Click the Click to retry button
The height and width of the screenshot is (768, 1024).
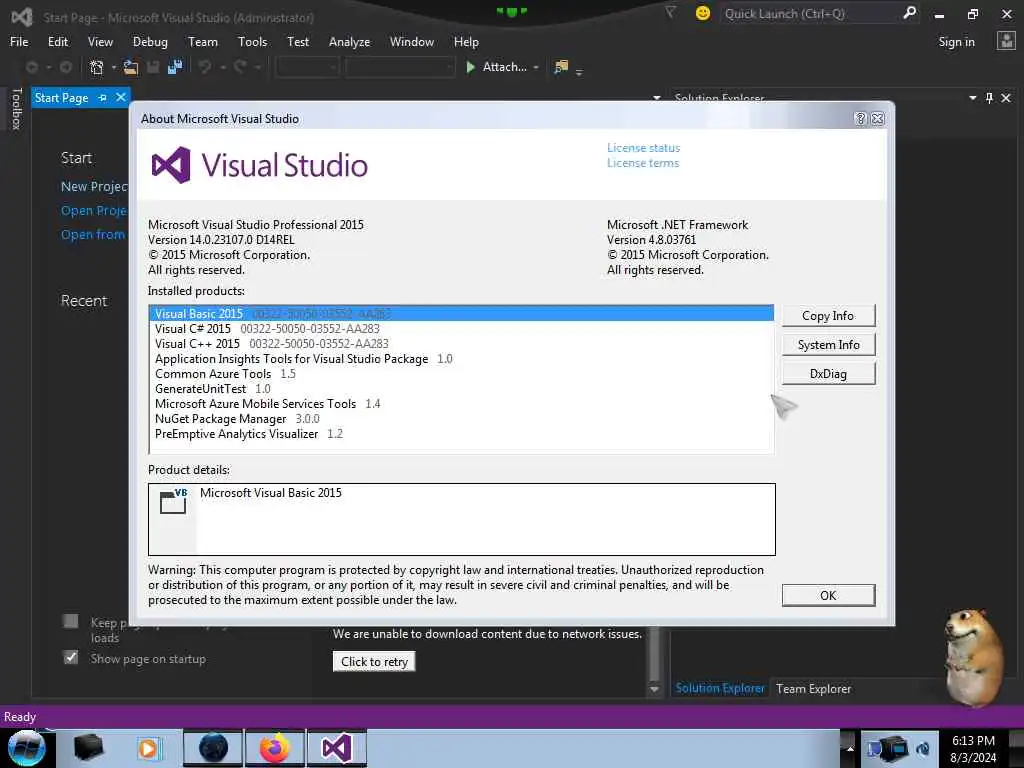(374, 662)
